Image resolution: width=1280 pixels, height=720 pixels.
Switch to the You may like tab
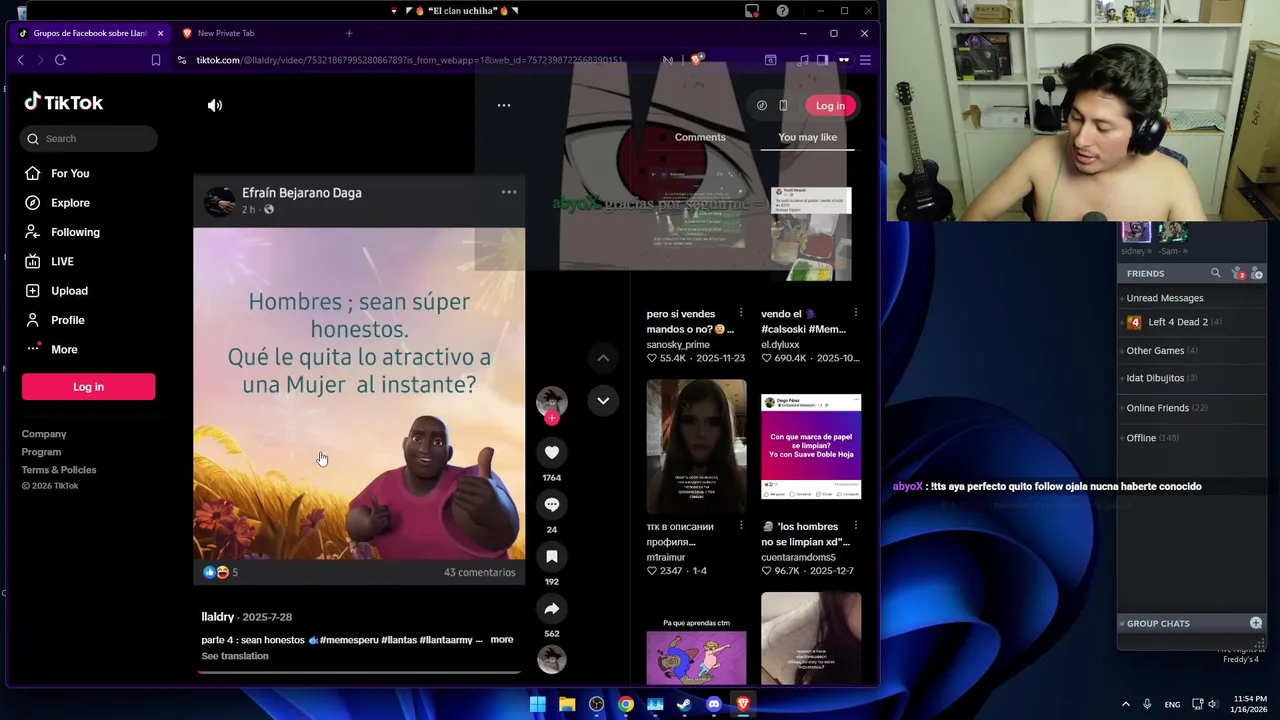click(807, 137)
